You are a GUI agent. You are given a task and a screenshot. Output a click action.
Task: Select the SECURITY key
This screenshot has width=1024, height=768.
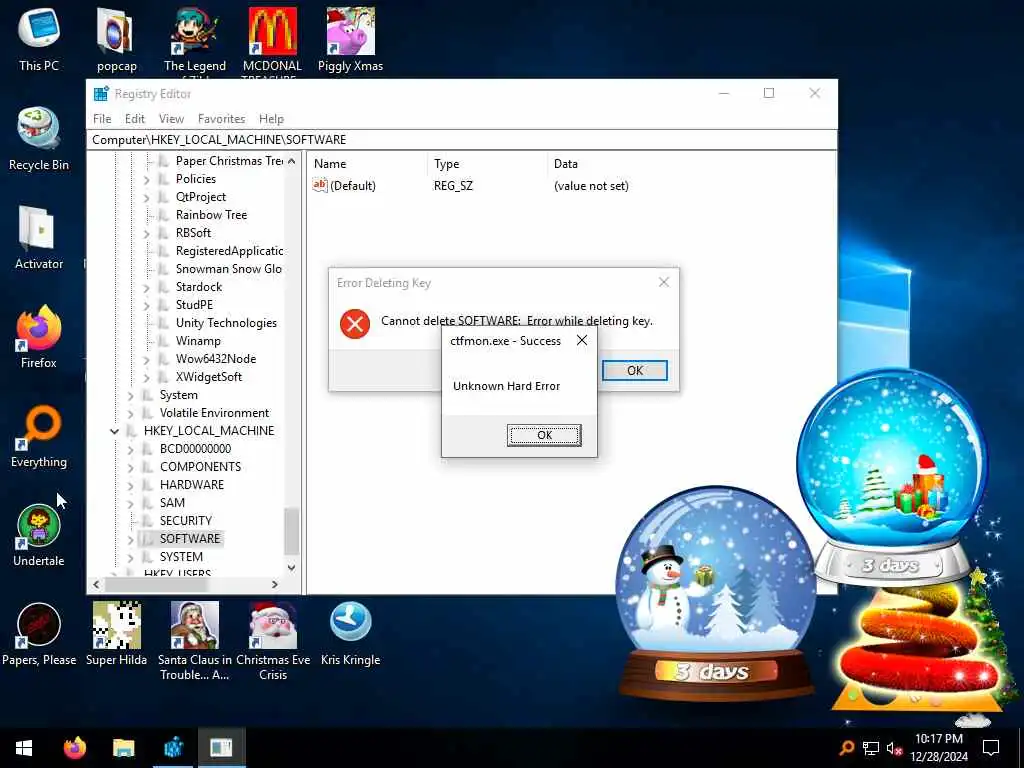185,520
